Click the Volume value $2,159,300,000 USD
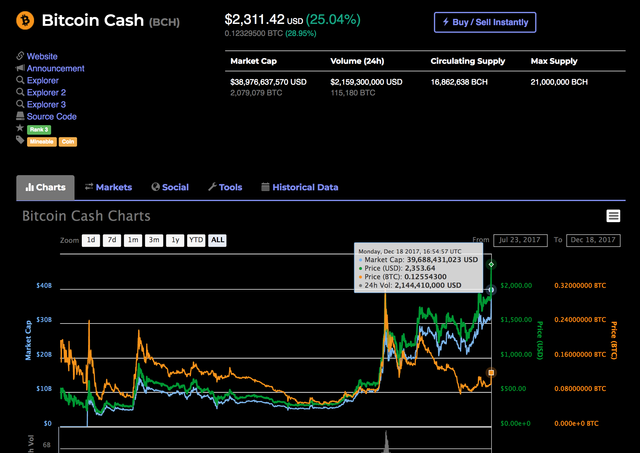Screen dimensions: 640x453 366,82
